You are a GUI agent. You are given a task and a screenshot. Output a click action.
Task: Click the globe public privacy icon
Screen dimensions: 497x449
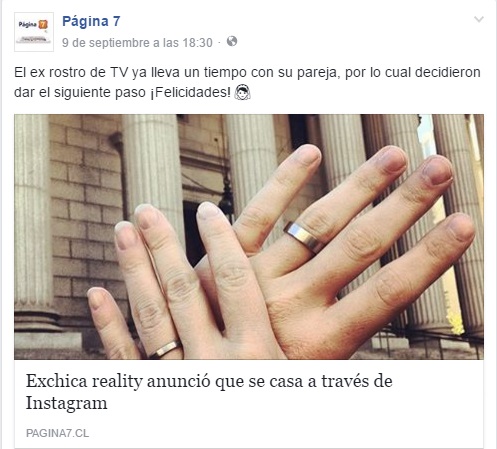tap(232, 41)
